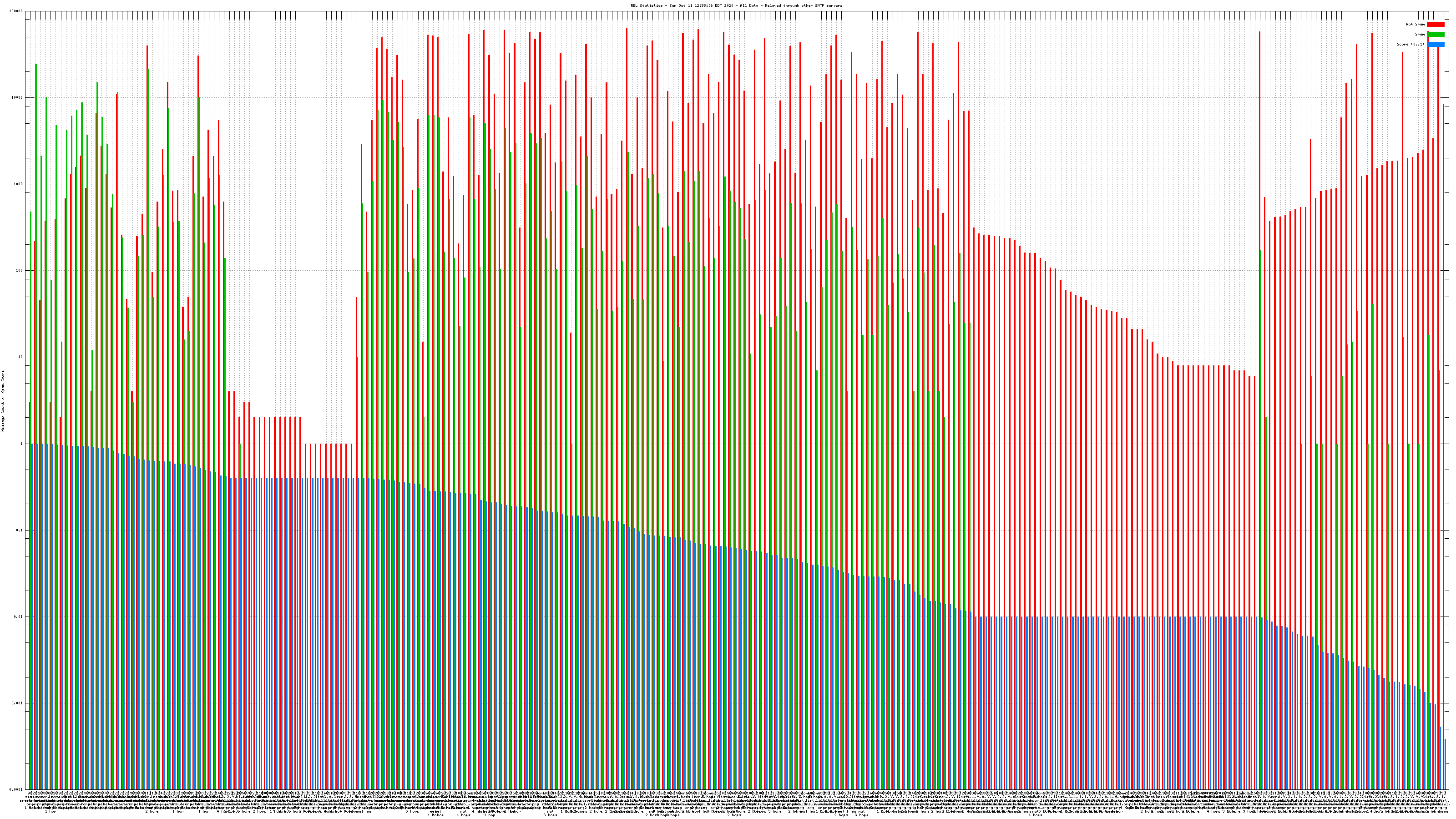
Task: Click the 10 y-axis tick label
Action: [x=20, y=357]
